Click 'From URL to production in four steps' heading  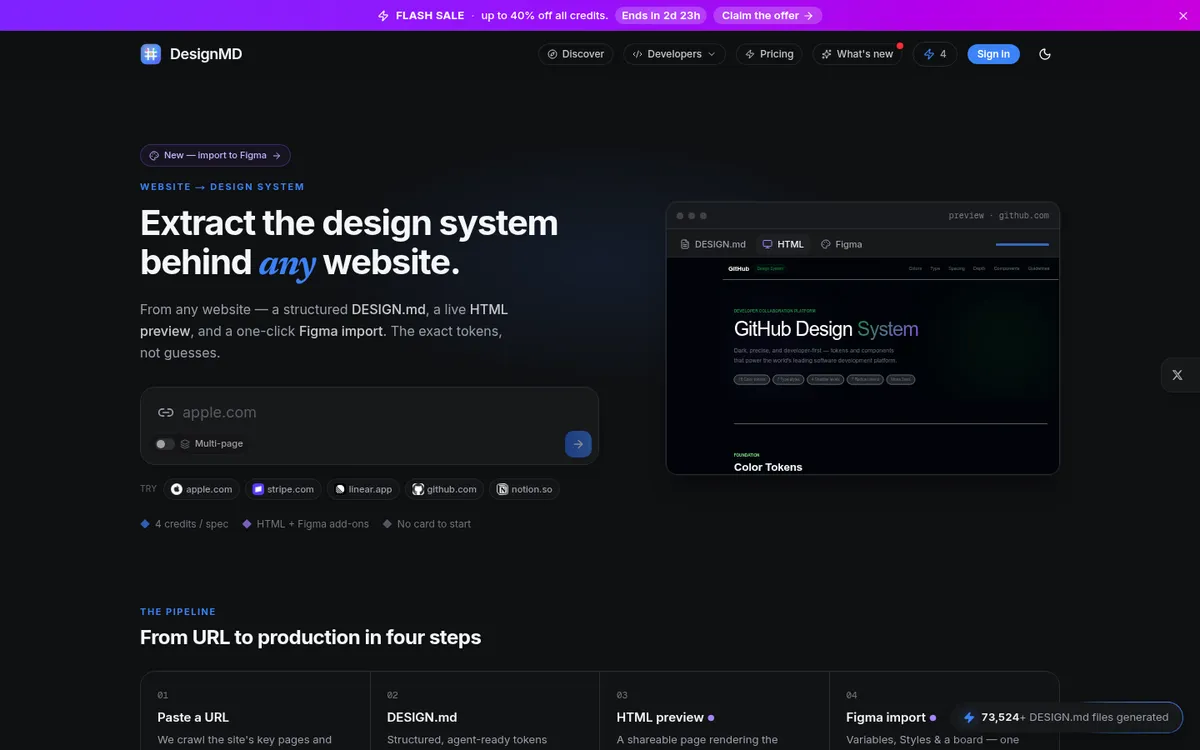point(310,637)
